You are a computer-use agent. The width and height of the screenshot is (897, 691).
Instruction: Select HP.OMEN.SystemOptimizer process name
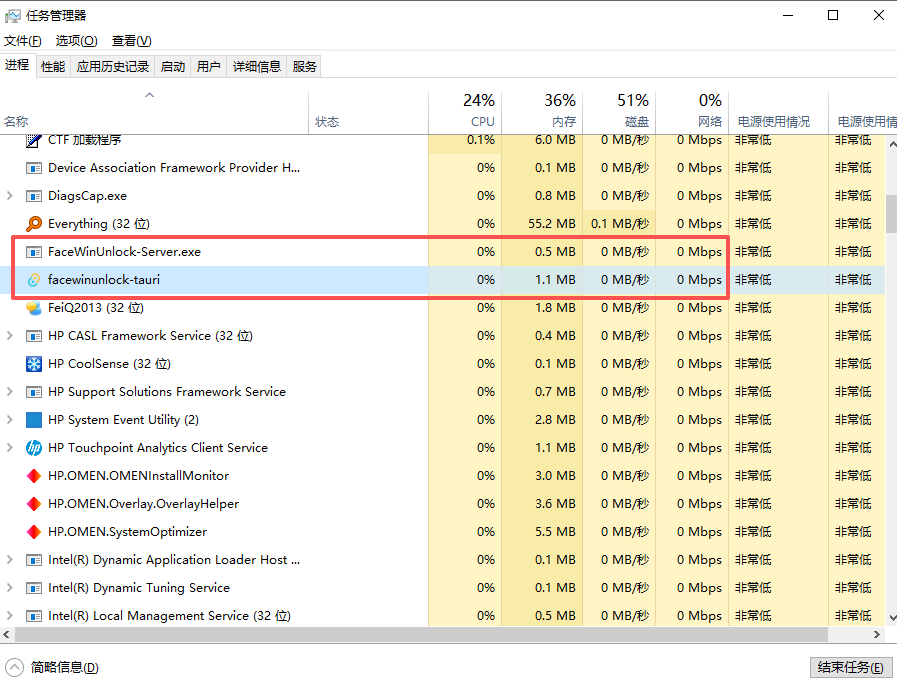pos(127,532)
